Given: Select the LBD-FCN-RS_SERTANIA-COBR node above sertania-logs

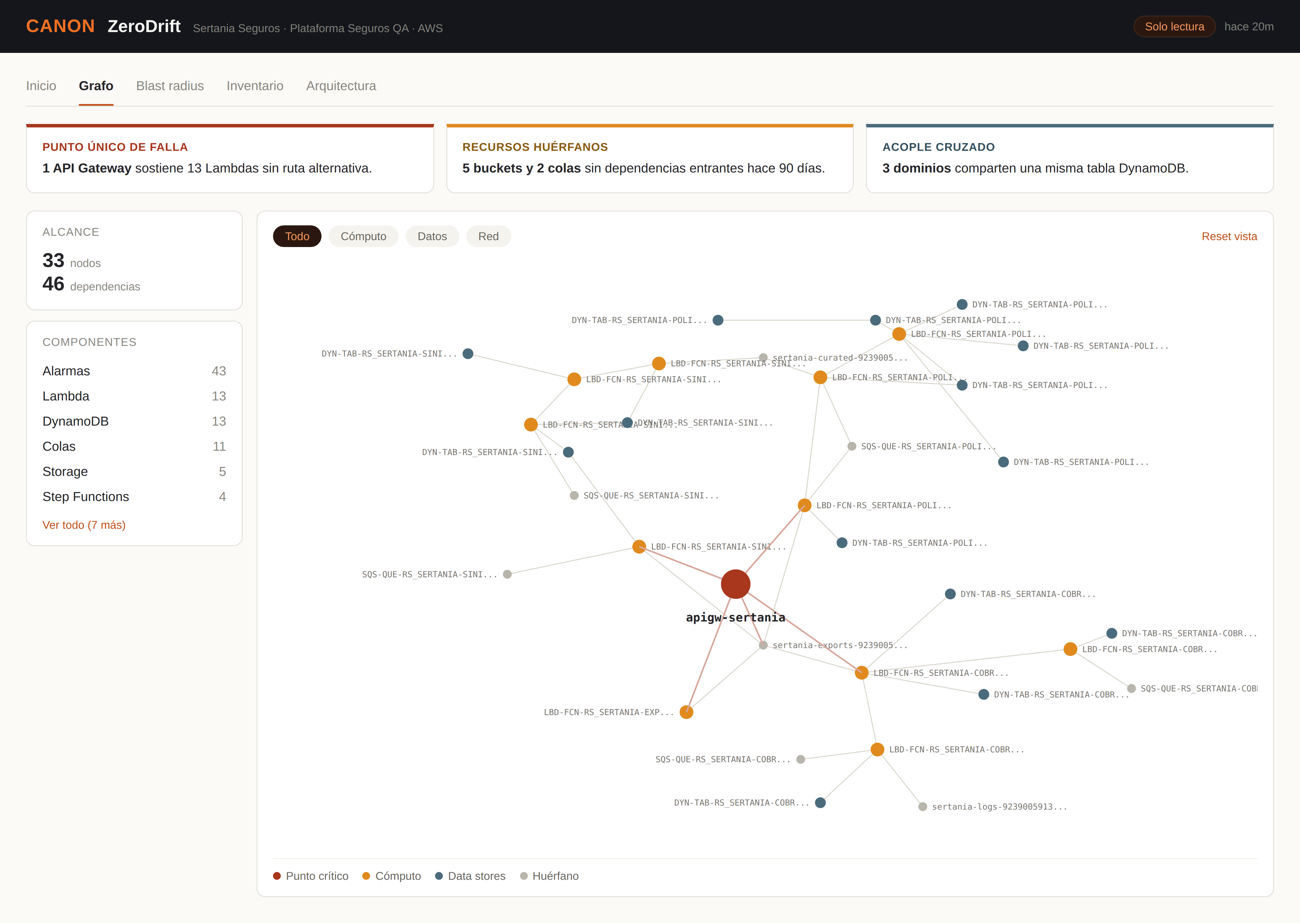Looking at the screenshot, I should pos(877,749).
